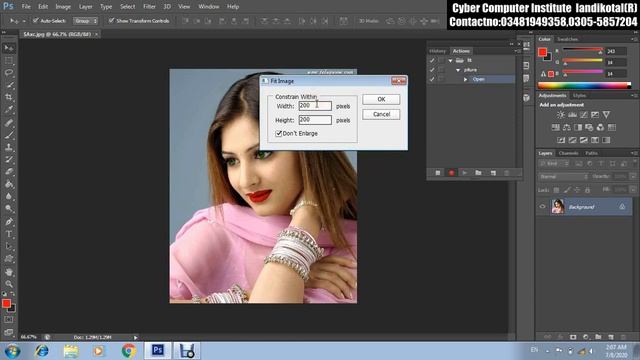Click the red foreground color in Color panel
Image resolution: width=640 pixels, height=360 pixels.
click(x=542, y=52)
